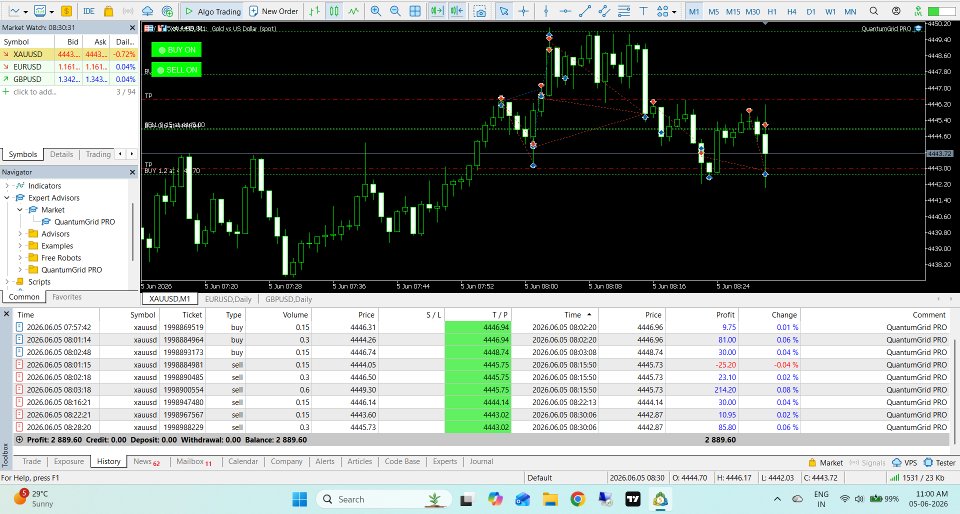
Task: Select the M15 timeframe
Action: tap(733, 11)
